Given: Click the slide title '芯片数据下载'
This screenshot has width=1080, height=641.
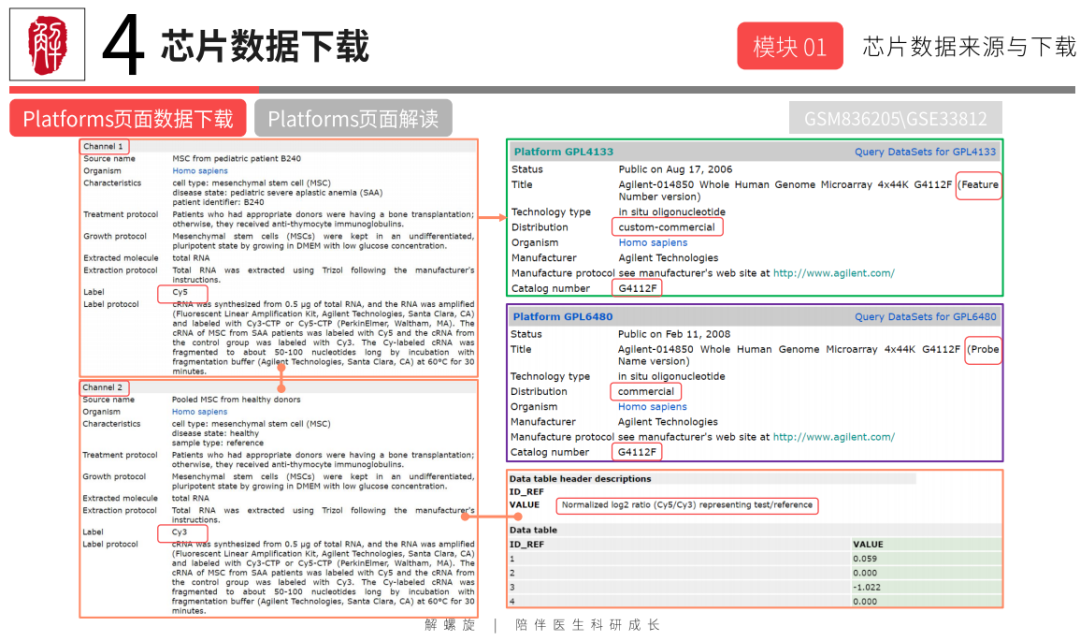Looking at the screenshot, I should (264, 46).
